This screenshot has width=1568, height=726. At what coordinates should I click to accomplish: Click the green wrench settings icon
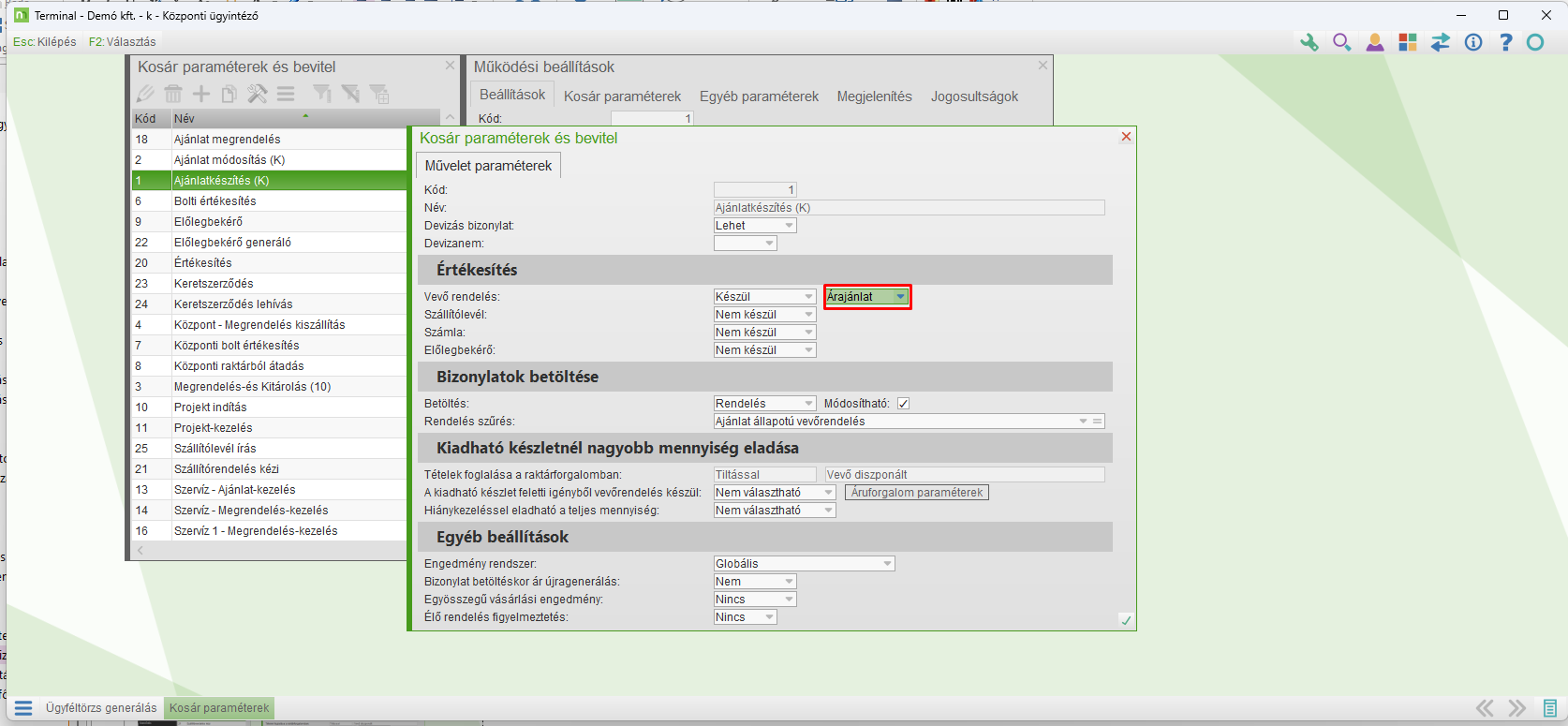1309,42
